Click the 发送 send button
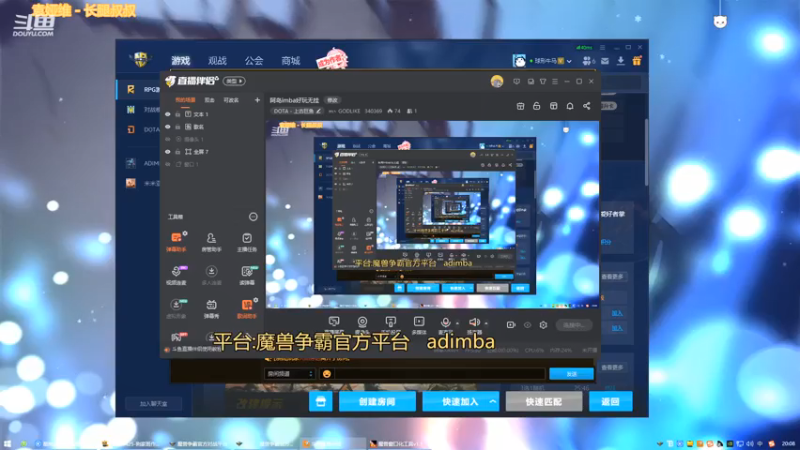This screenshot has height=450, width=800. (x=571, y=374)
